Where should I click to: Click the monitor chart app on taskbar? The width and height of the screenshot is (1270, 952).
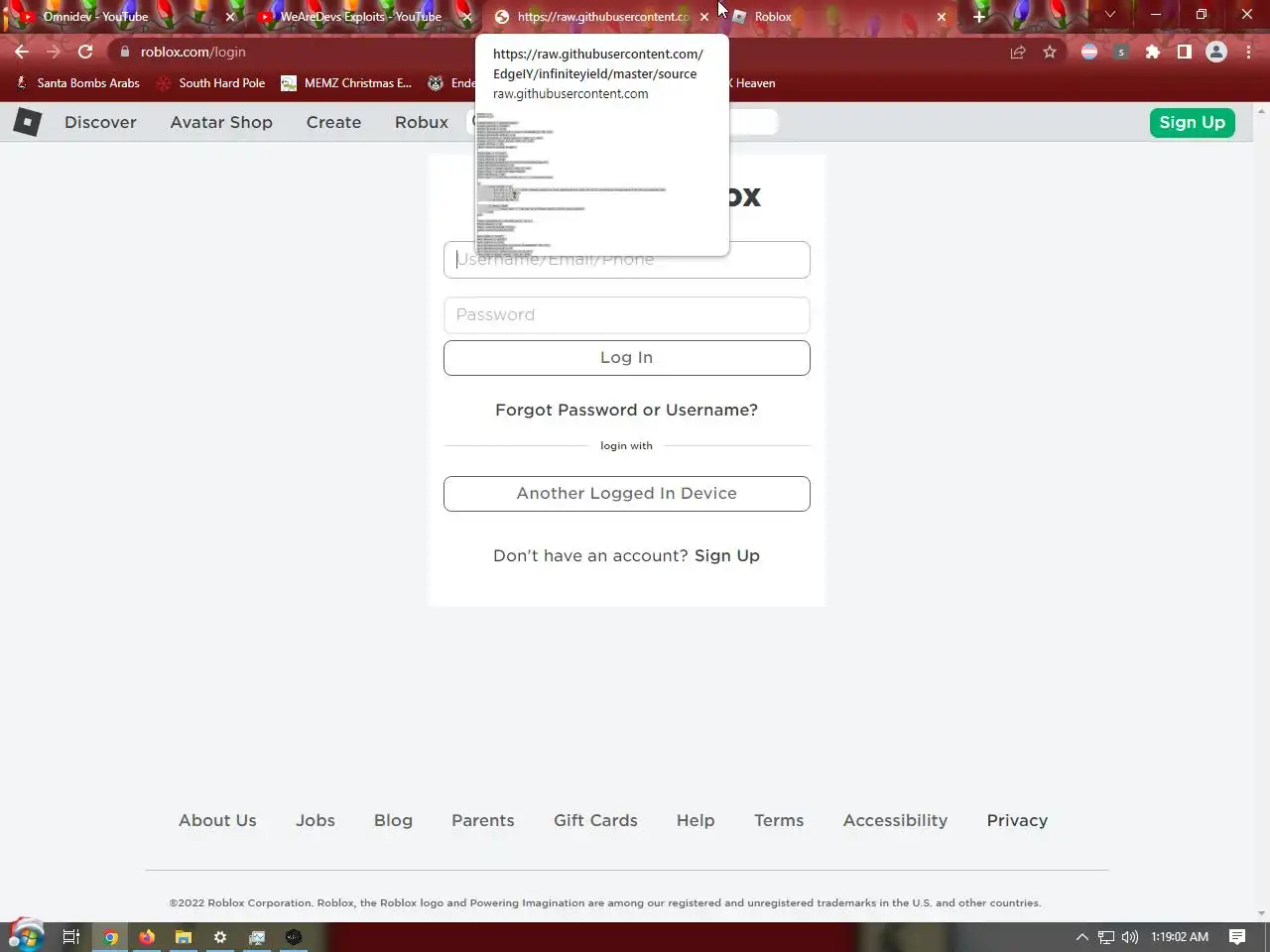pos(257,937)
